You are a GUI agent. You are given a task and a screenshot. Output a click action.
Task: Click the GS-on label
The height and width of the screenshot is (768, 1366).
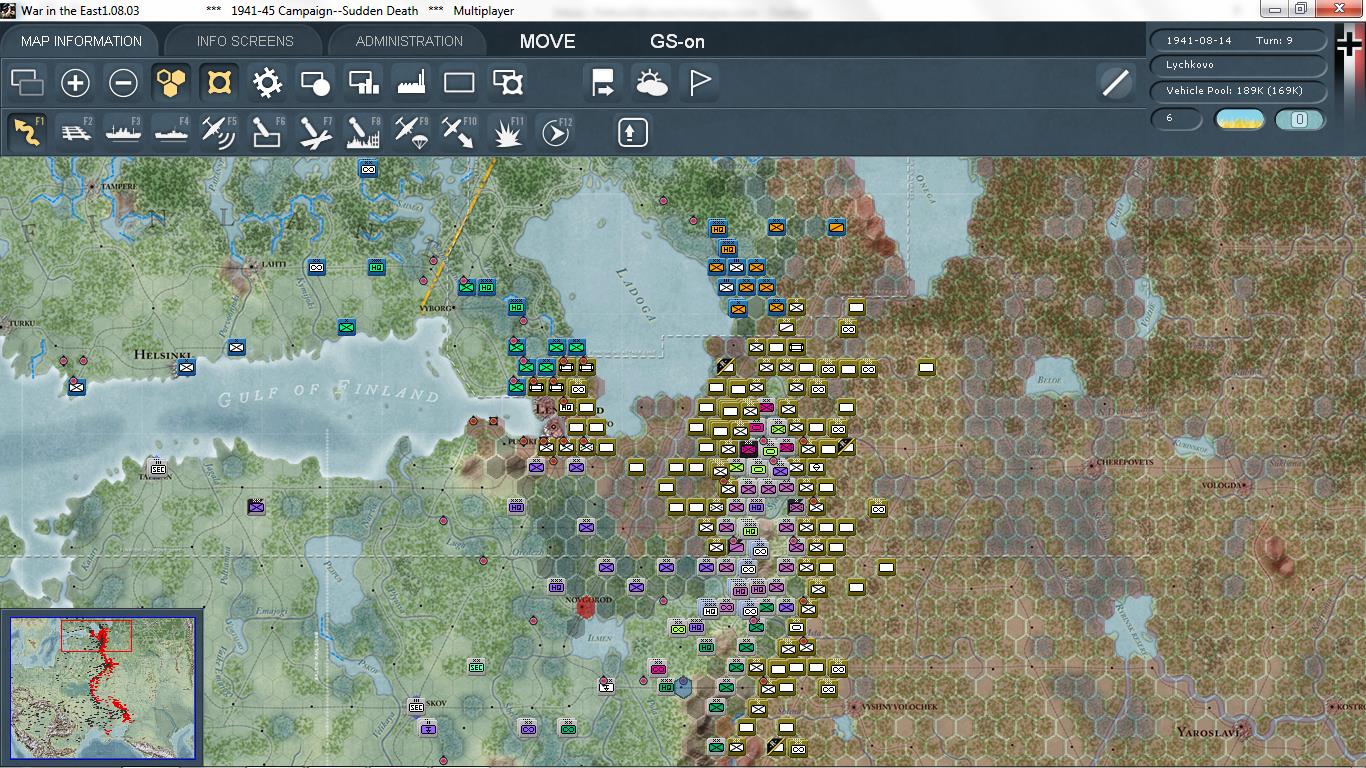pyautogui.click(x=676, y=42)
